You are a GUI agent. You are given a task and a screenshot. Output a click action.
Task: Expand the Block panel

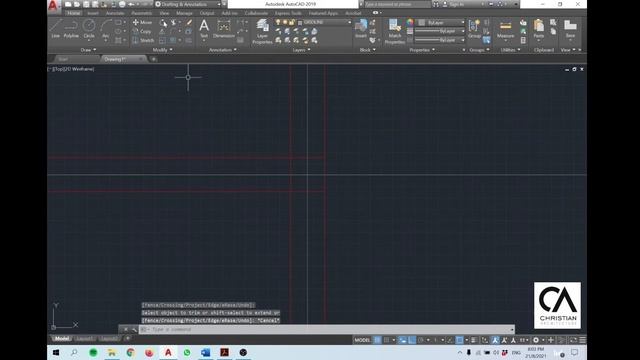pos(367,50)
